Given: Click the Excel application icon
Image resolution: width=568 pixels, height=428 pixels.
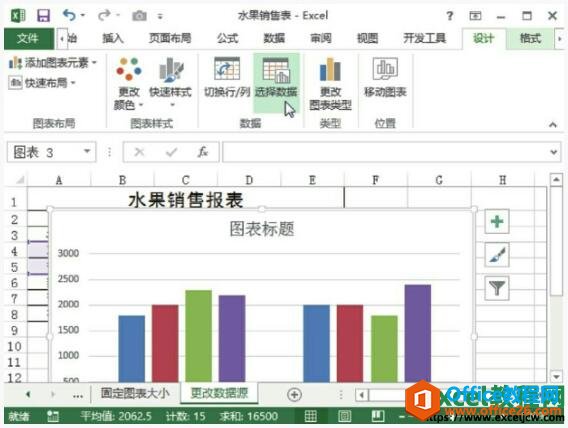Looking at the screenshot, I should click(18, 16).
